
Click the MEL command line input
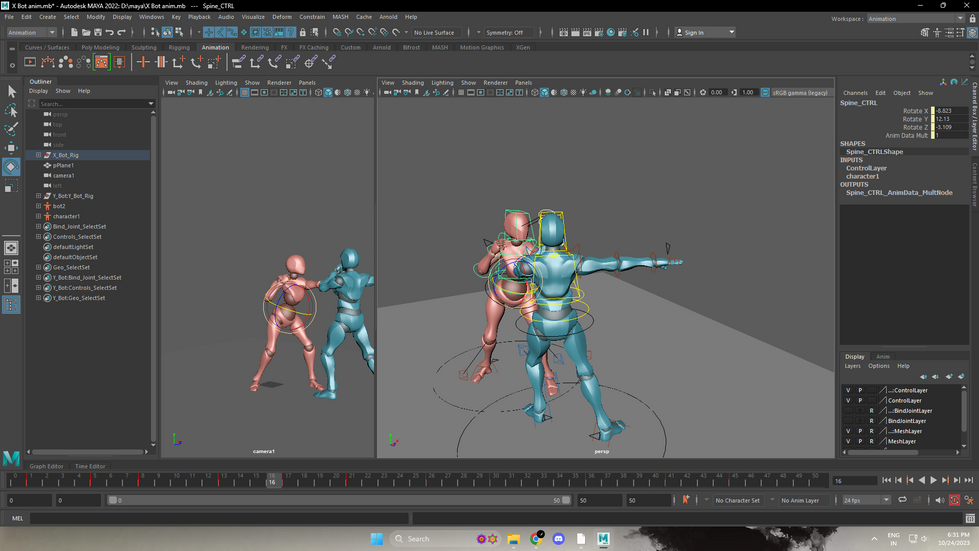point(219,518)
